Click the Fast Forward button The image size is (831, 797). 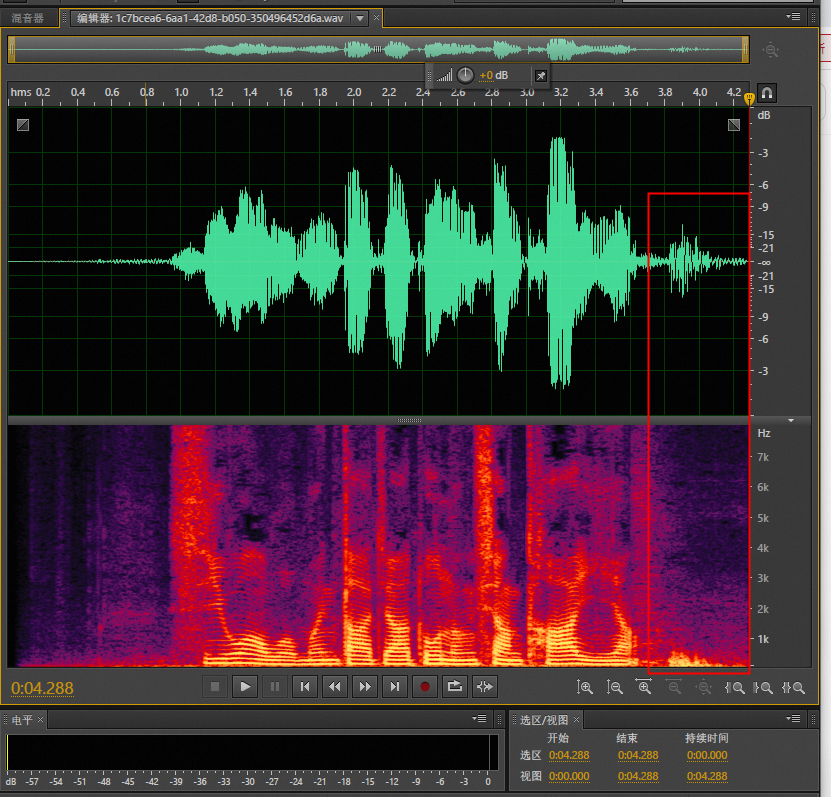point(365,686)
